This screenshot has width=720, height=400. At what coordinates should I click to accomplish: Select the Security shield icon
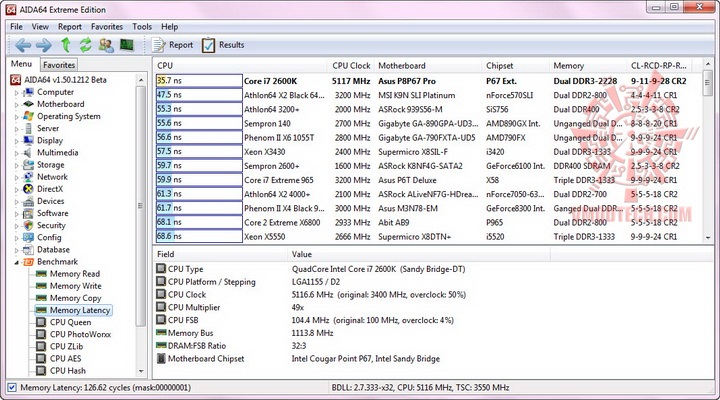(28, 225)
